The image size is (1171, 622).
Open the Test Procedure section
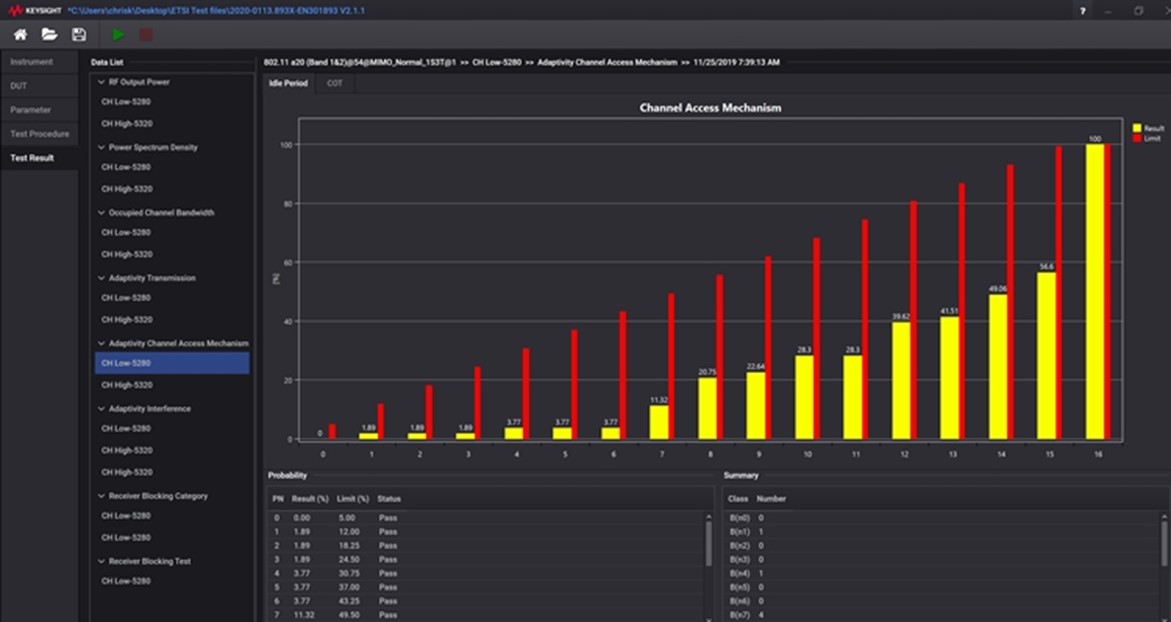tap(40, 134)
